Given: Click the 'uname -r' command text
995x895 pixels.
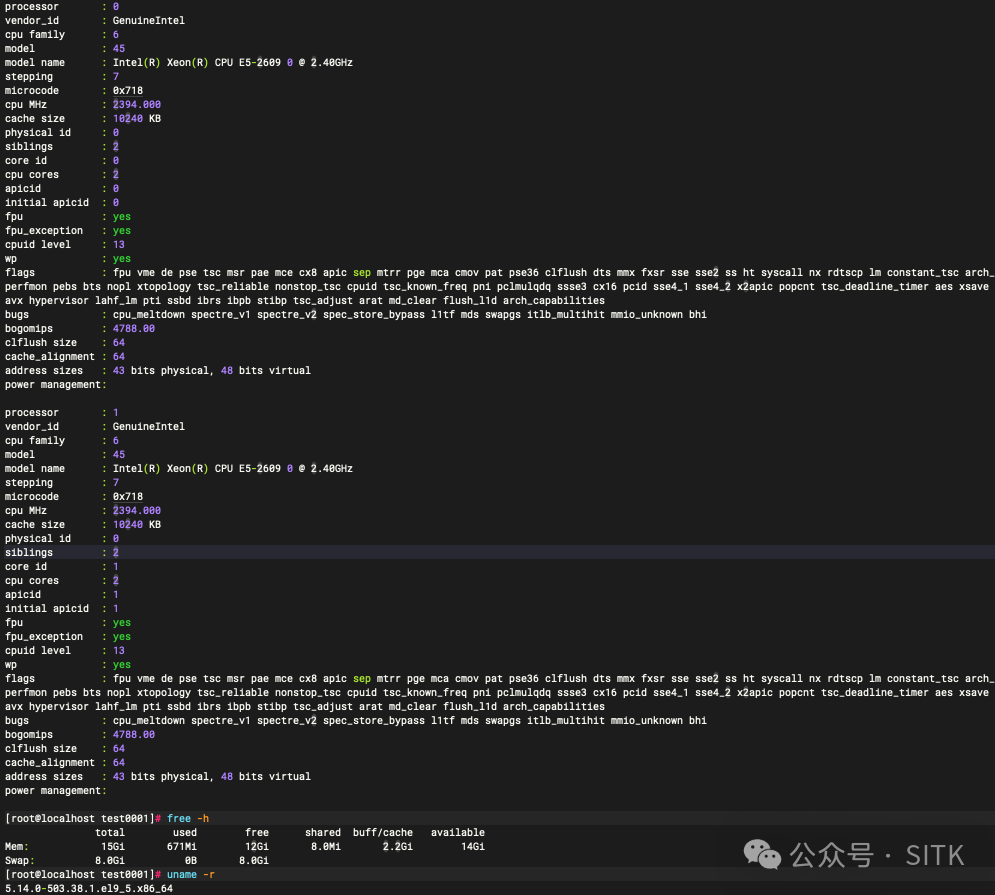Looking at the screenshot, I should coord(191,874).
